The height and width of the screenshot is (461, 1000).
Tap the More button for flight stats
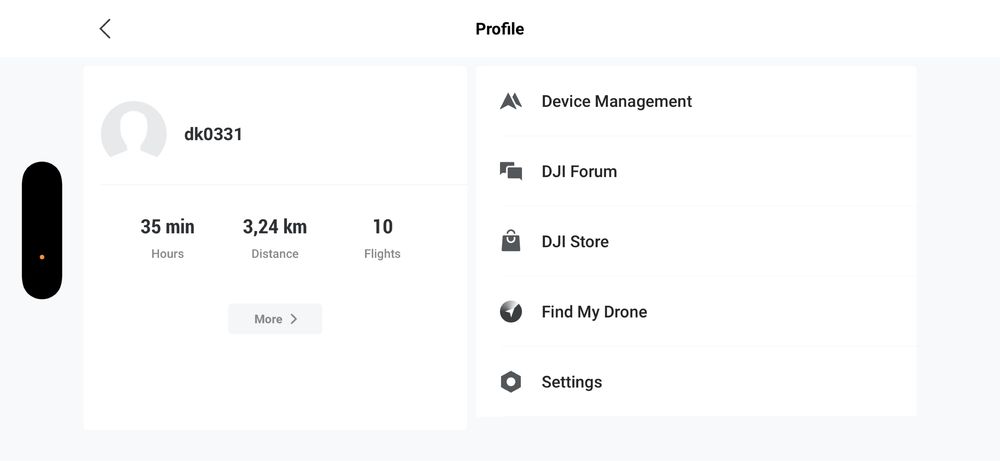[x=275, y=319]
